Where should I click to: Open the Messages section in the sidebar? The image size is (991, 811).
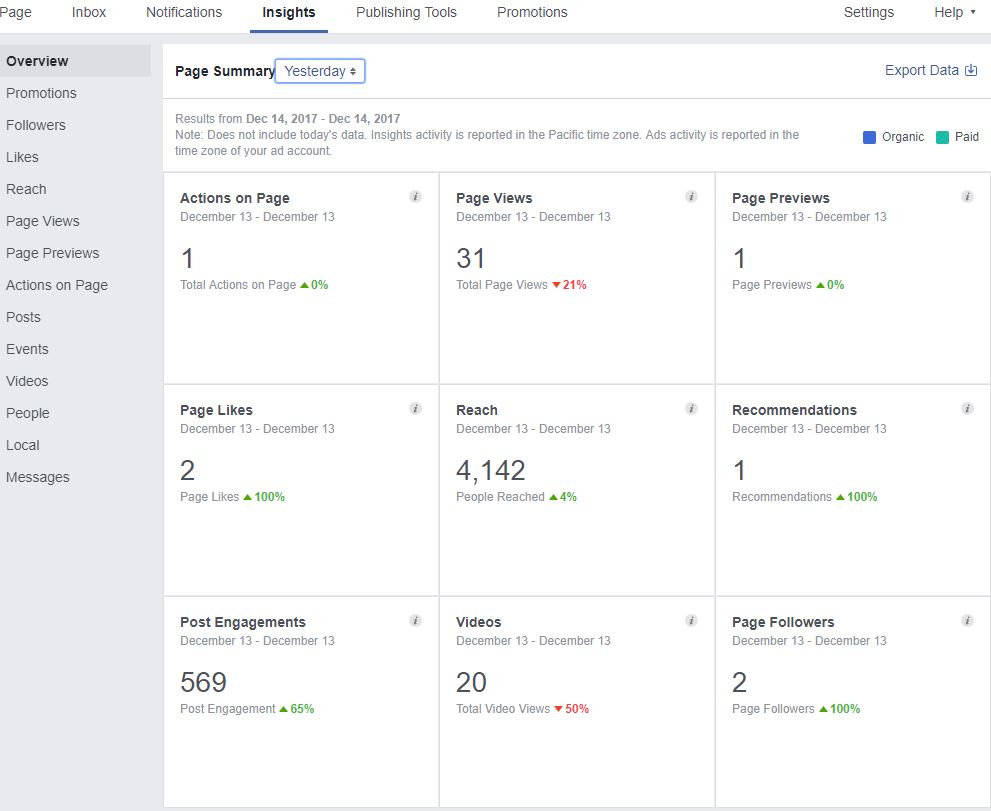[x=38, y=477]
